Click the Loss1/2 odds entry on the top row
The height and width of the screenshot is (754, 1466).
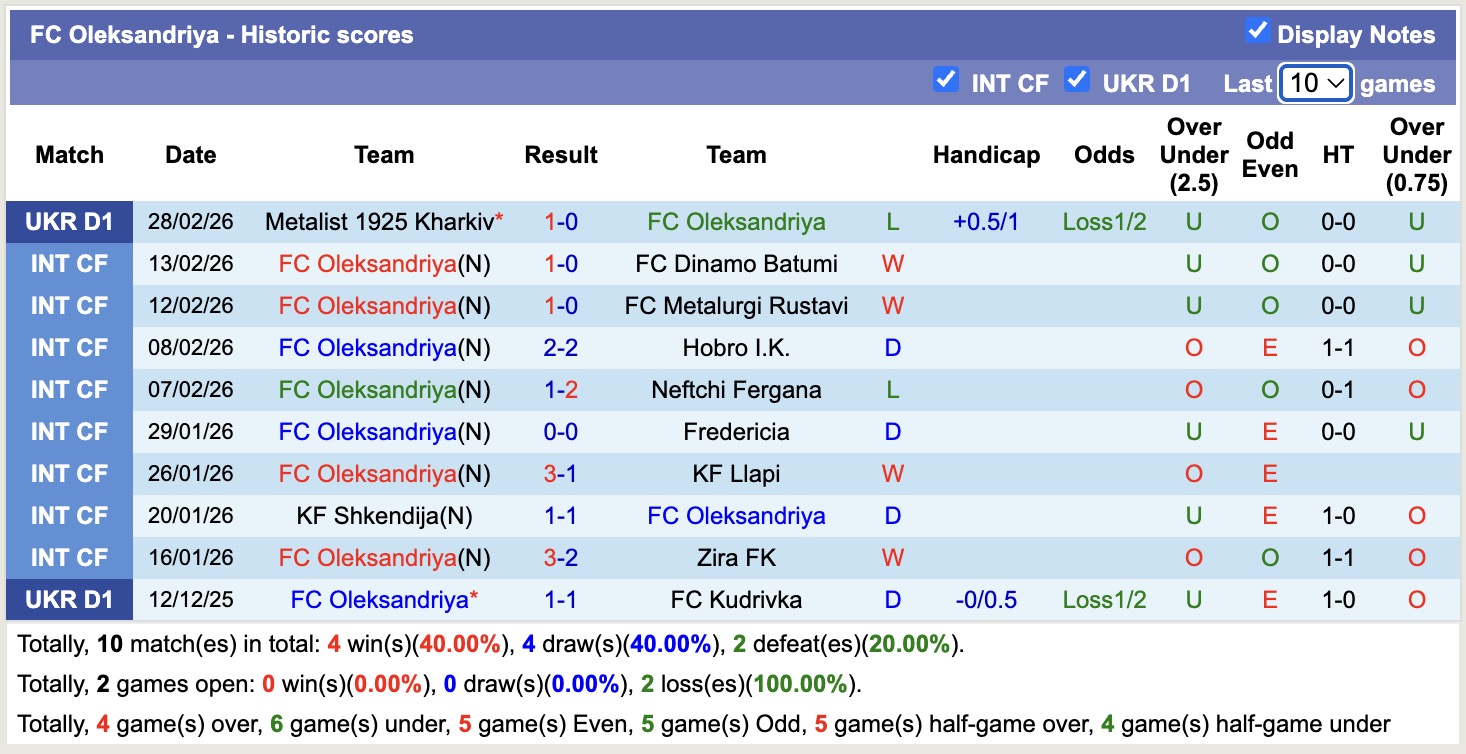point(1103,221)
